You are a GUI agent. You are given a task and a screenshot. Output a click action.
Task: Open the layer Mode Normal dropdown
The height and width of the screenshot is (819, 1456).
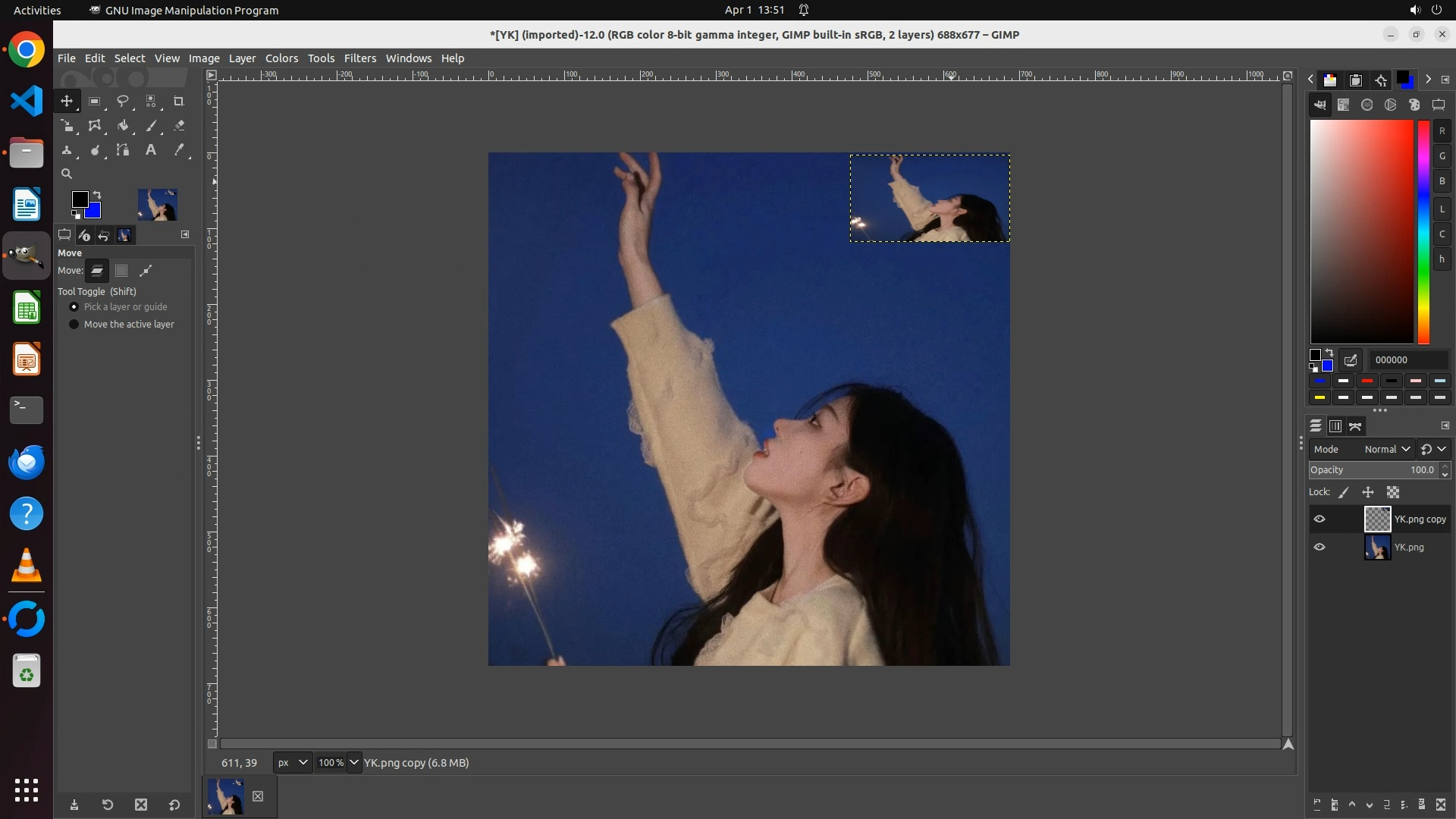1386,450
